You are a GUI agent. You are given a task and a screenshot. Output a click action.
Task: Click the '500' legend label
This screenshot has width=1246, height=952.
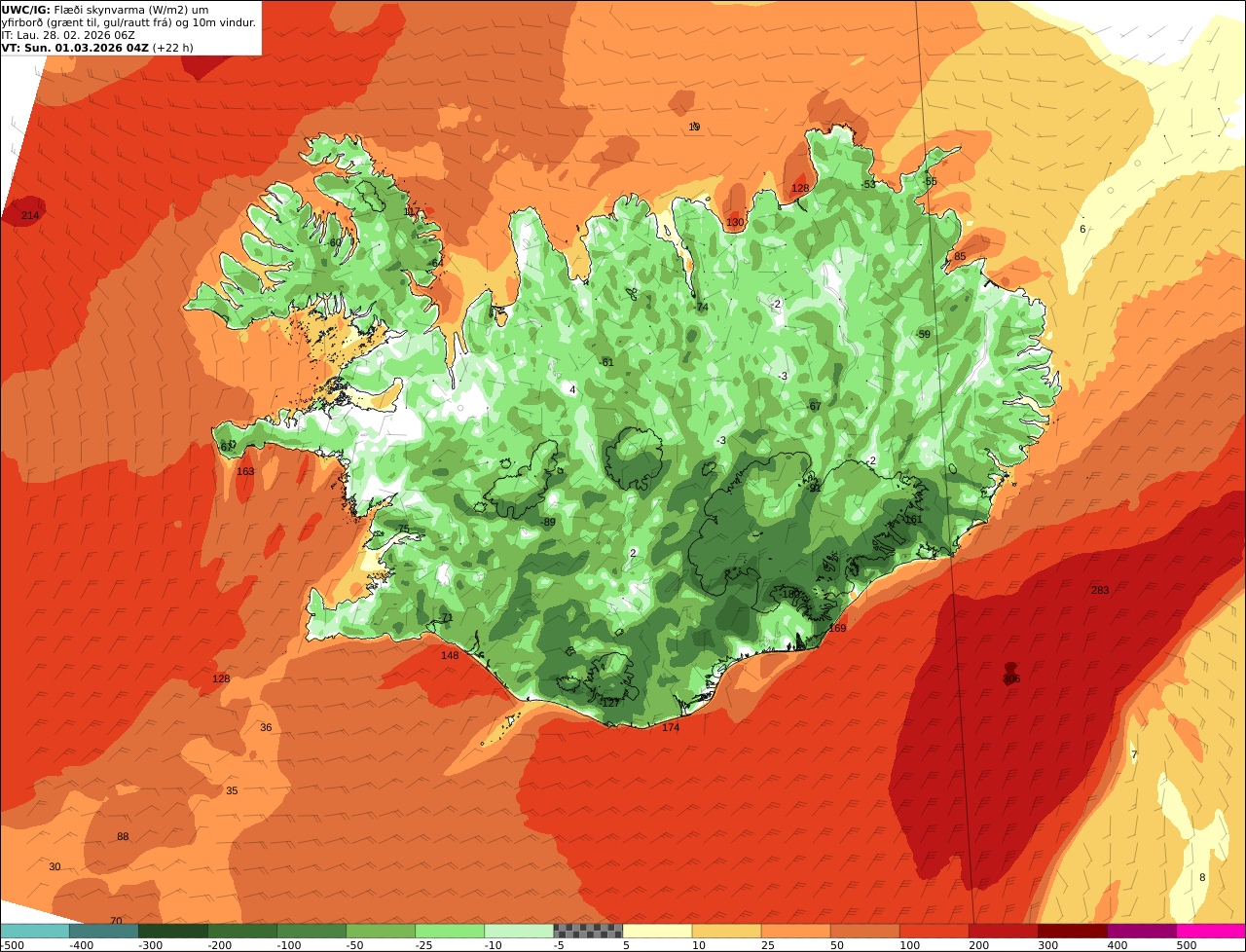pos(1186,945)
